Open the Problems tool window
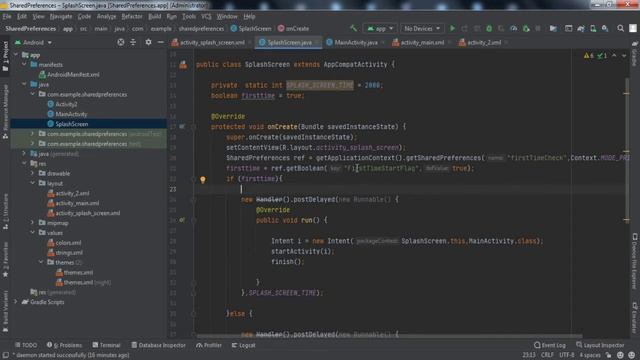 coord(64,345)
